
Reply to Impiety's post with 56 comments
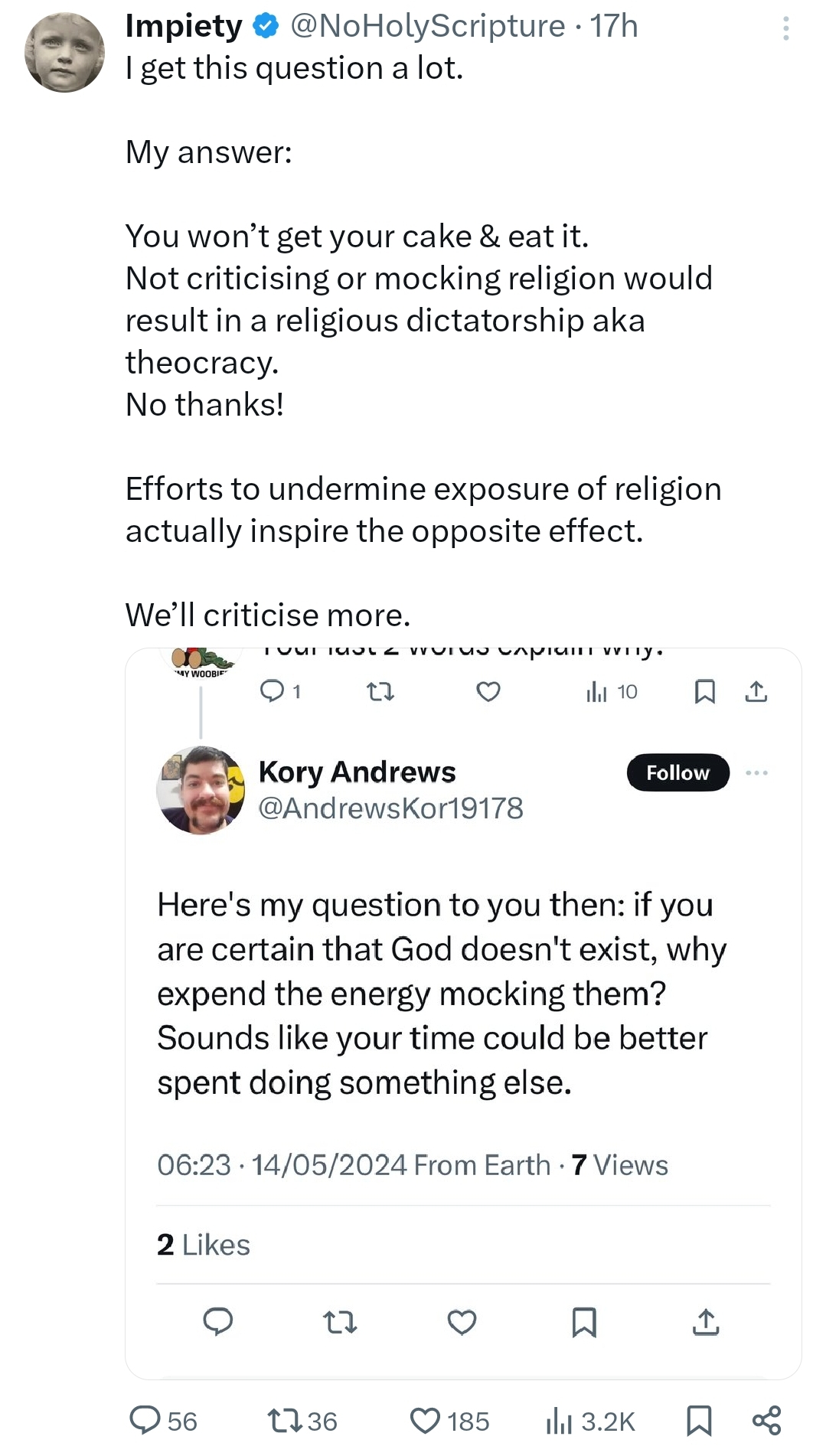pyautogui.click(x=163, y=1421)
